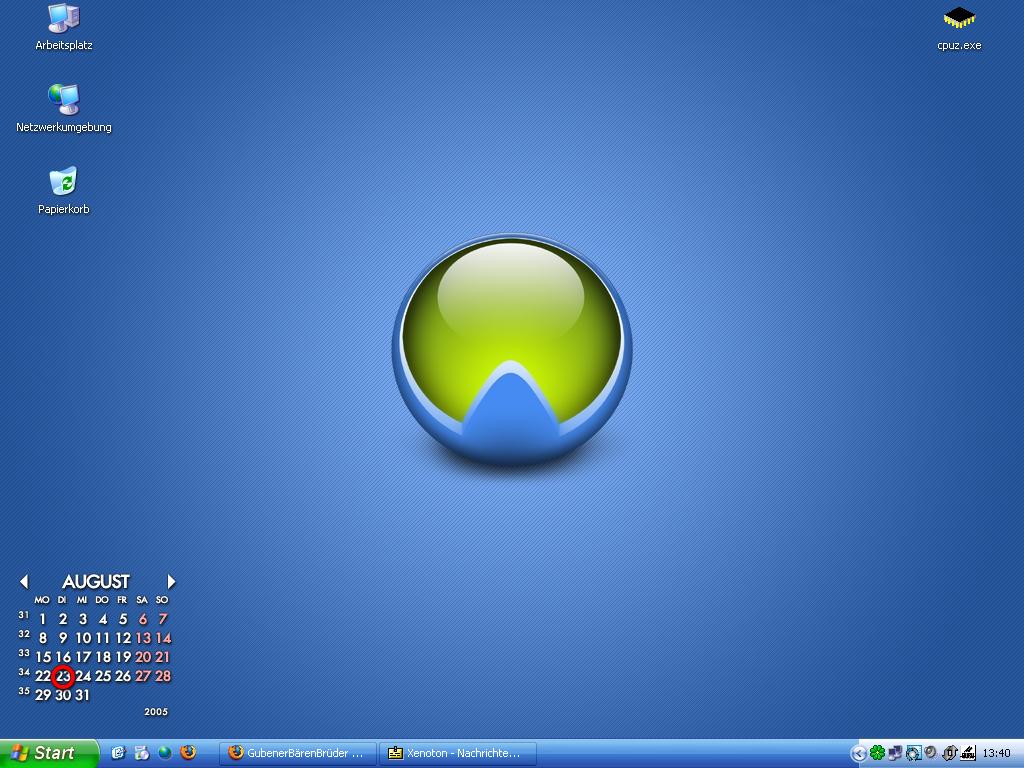Select day 26 in the August calendar
This screenshot has height=768, width=1024.
123,676
